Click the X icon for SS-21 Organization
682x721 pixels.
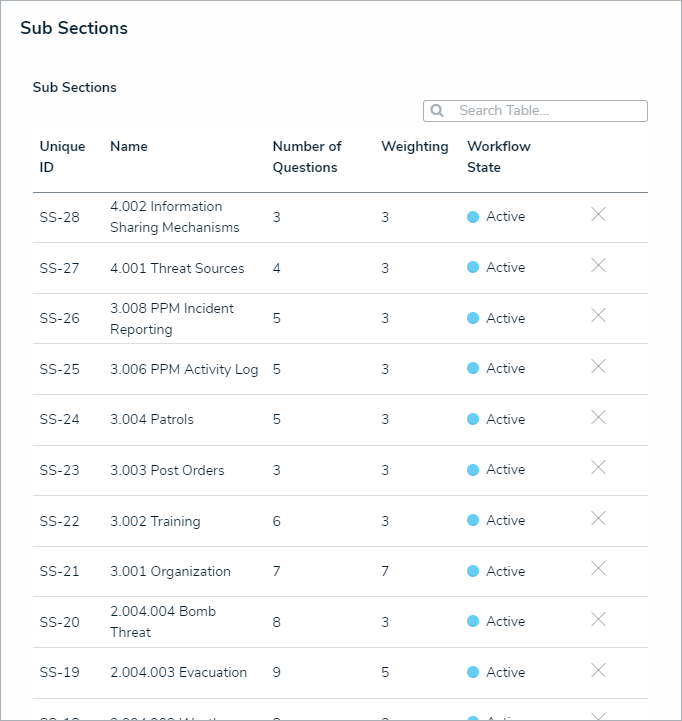tap(598, 569)
